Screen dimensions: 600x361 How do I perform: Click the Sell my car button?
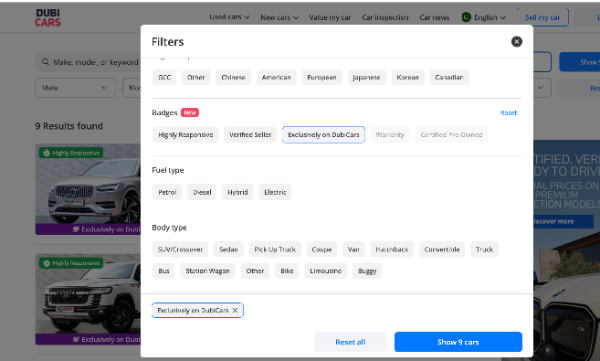pyautogui.click(x=542, y=17)
